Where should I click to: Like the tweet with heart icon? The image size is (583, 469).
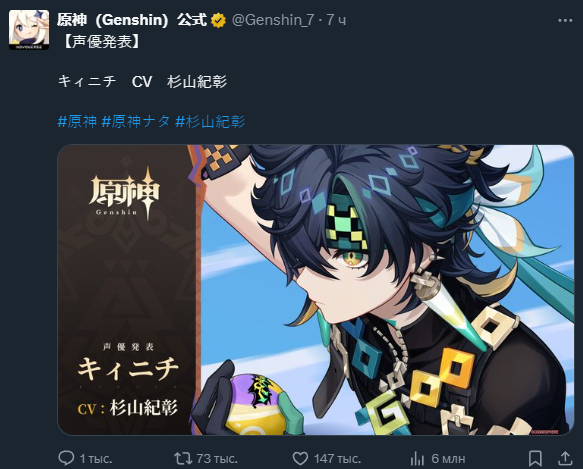(300, 459)
